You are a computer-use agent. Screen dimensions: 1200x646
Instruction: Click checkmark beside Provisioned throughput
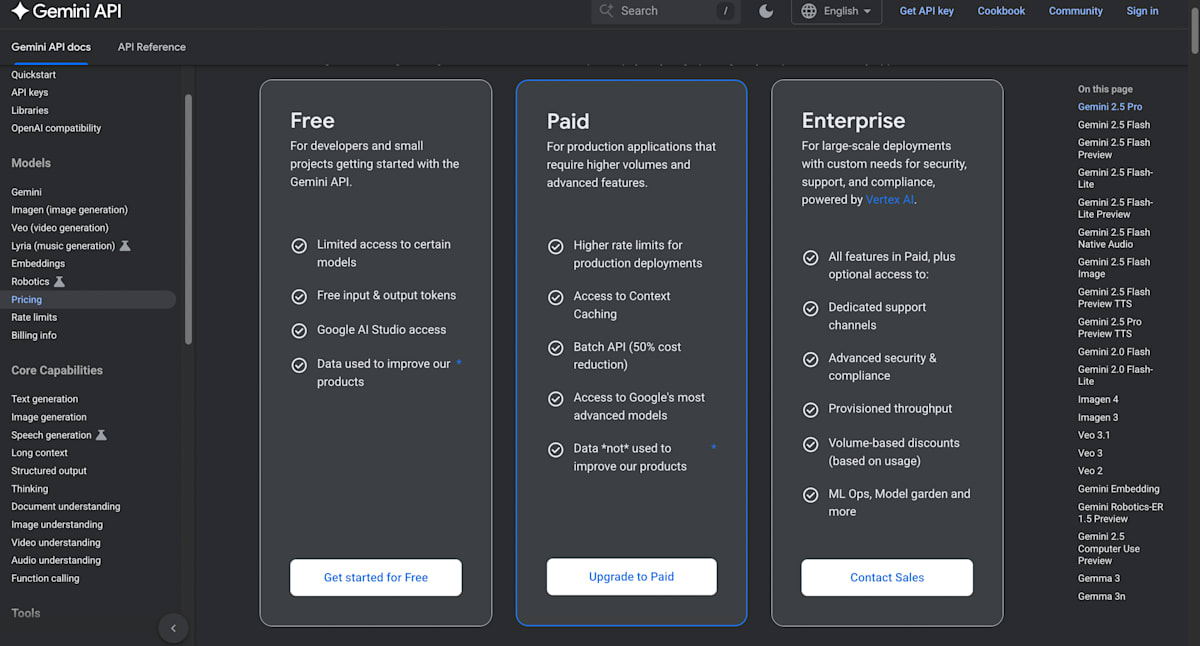point(811,409)
